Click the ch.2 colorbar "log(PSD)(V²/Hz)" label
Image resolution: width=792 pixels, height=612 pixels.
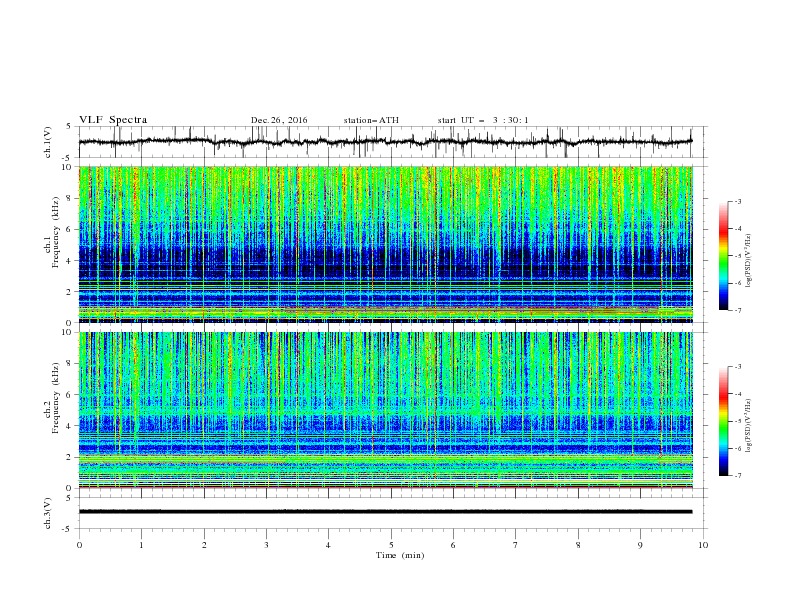(749, 426)
